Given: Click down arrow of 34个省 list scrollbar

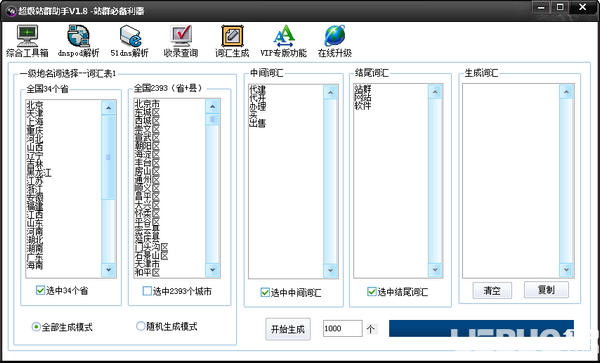Looking at the screenshot, I should 108,270.
